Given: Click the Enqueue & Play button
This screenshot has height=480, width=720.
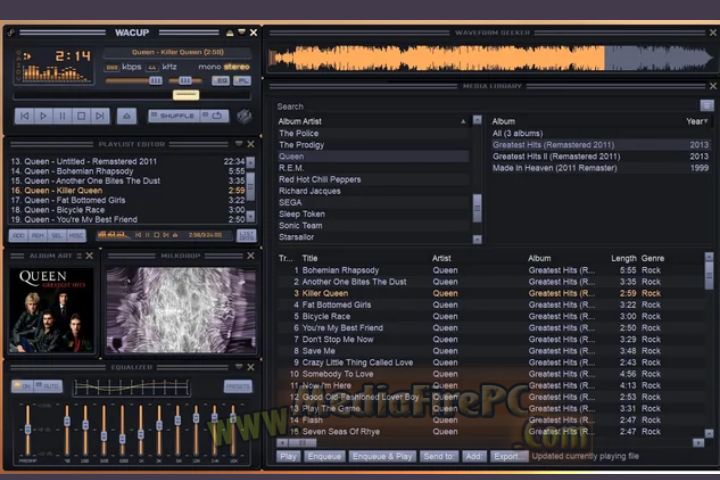Looking at the screenshot, I should click(382, 456).
